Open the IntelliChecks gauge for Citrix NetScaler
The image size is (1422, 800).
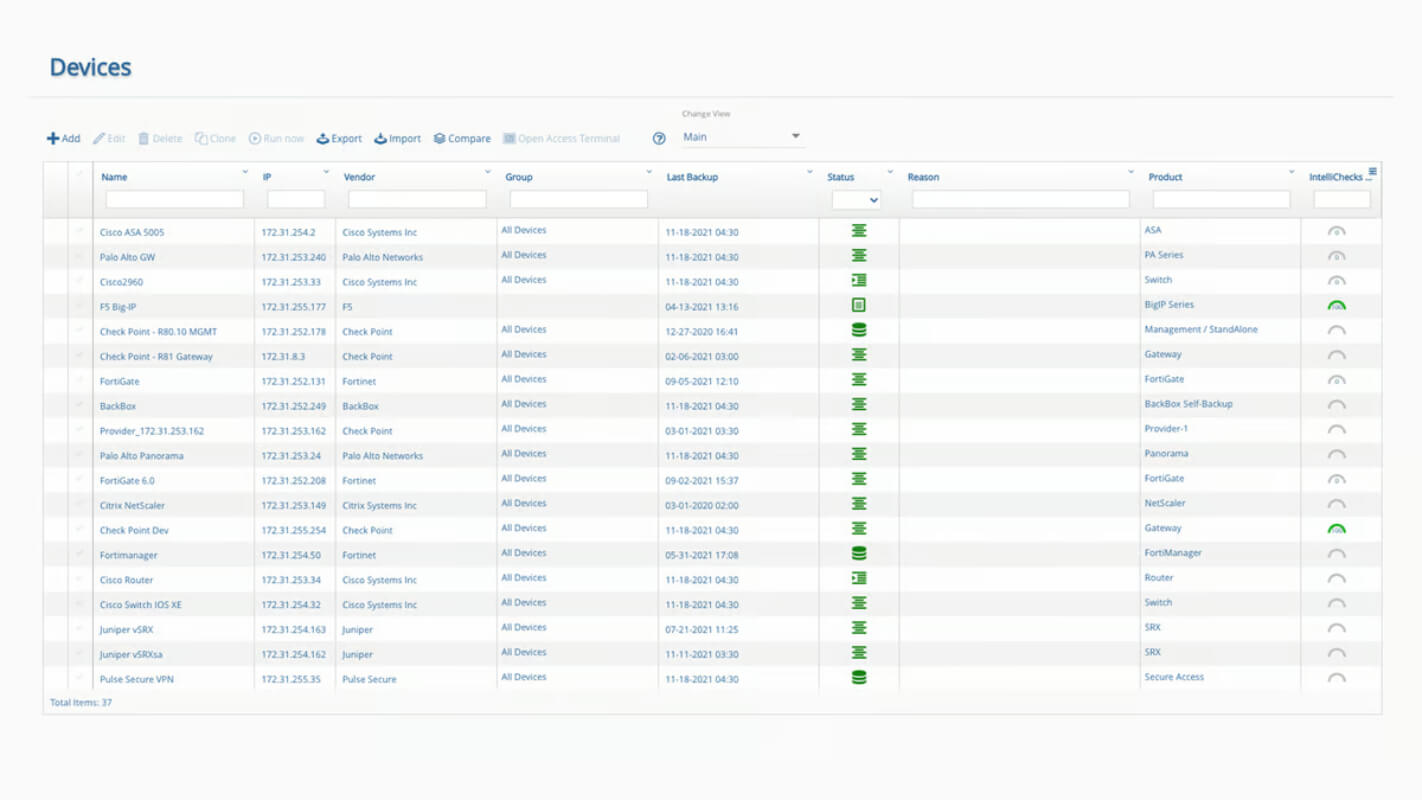pos(1336,504)
